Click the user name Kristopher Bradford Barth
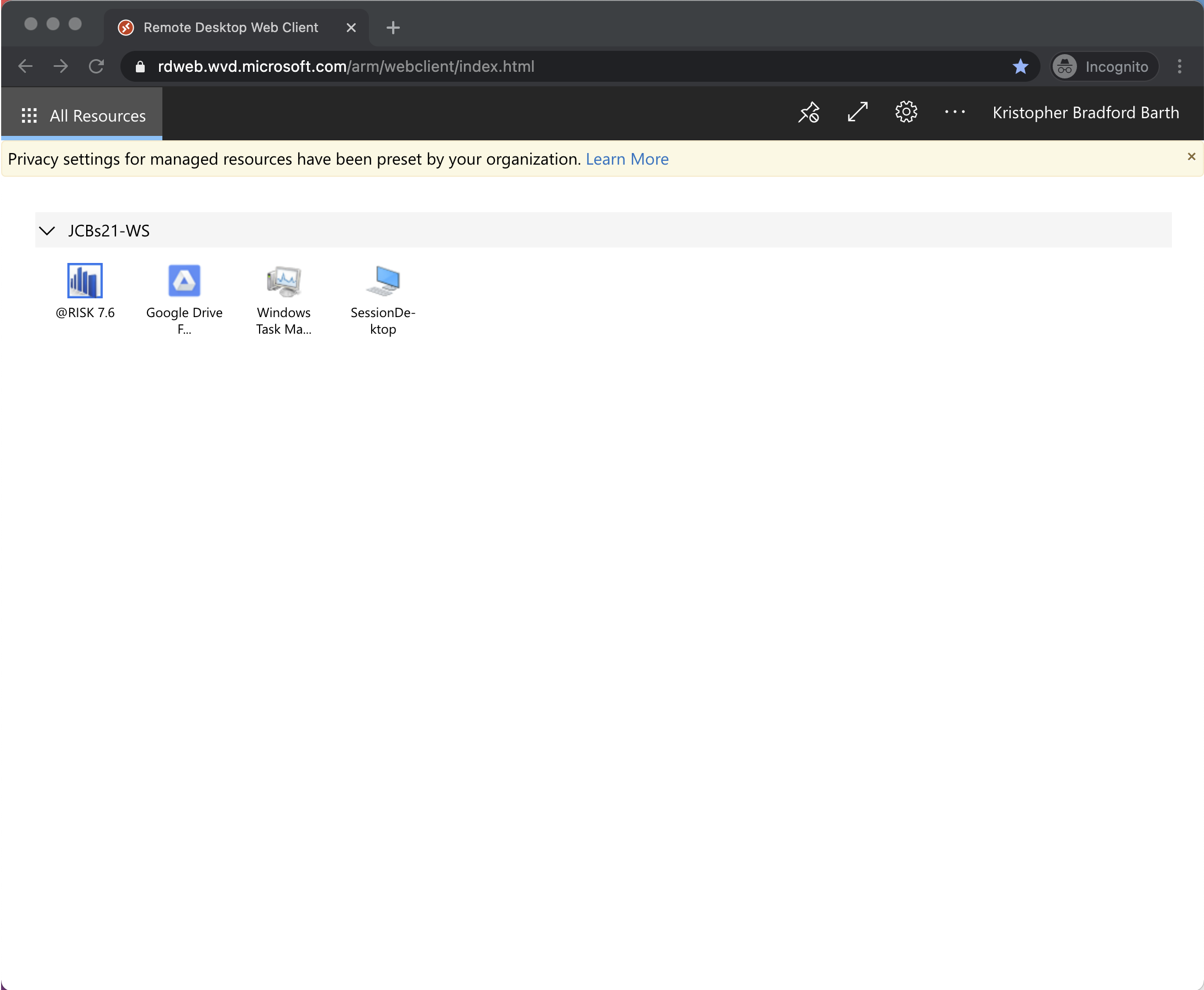The image size is (1204, 990). [1085, 113]
